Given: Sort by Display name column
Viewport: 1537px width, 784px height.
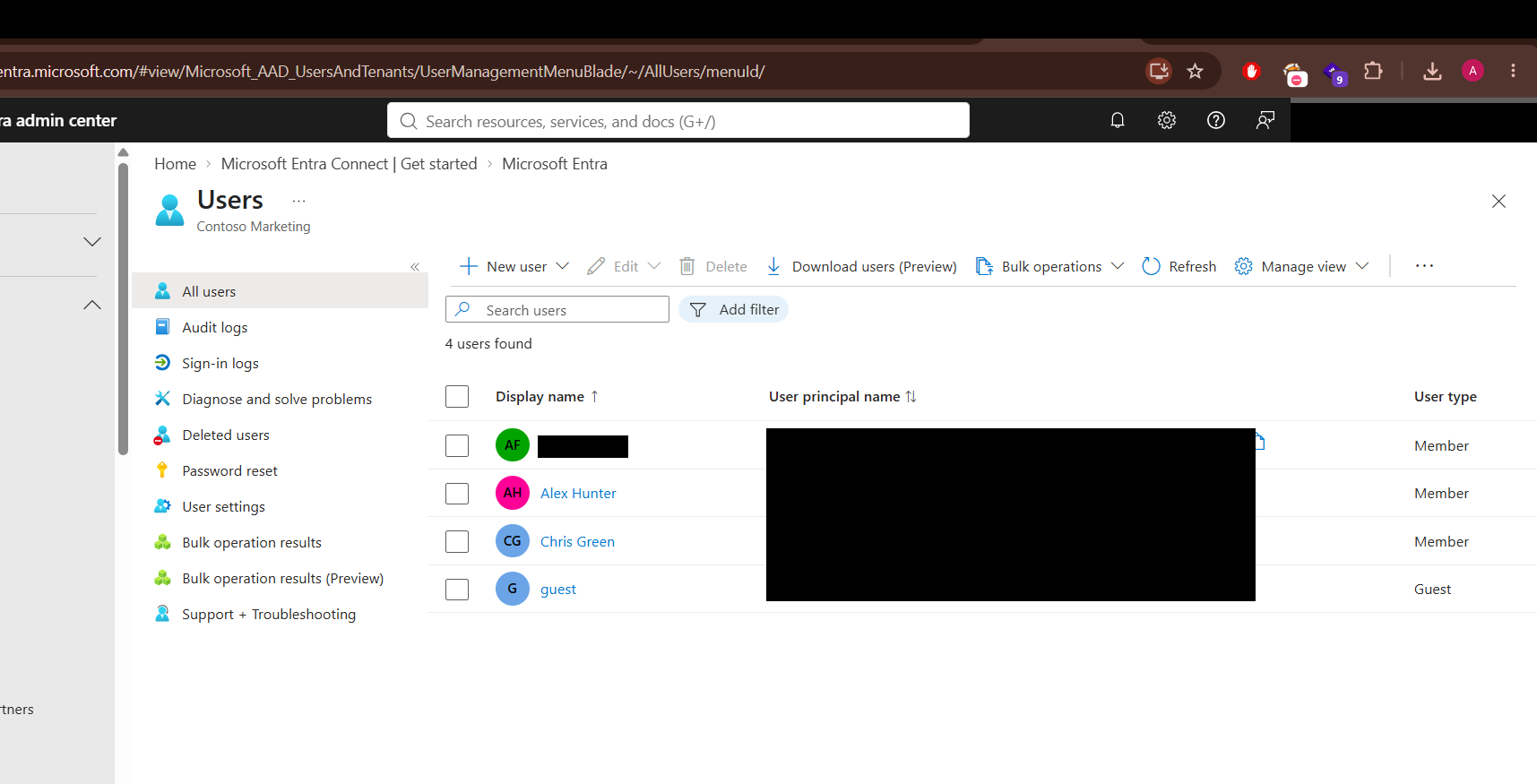Looking at the screenshot, I should (547, 397).
